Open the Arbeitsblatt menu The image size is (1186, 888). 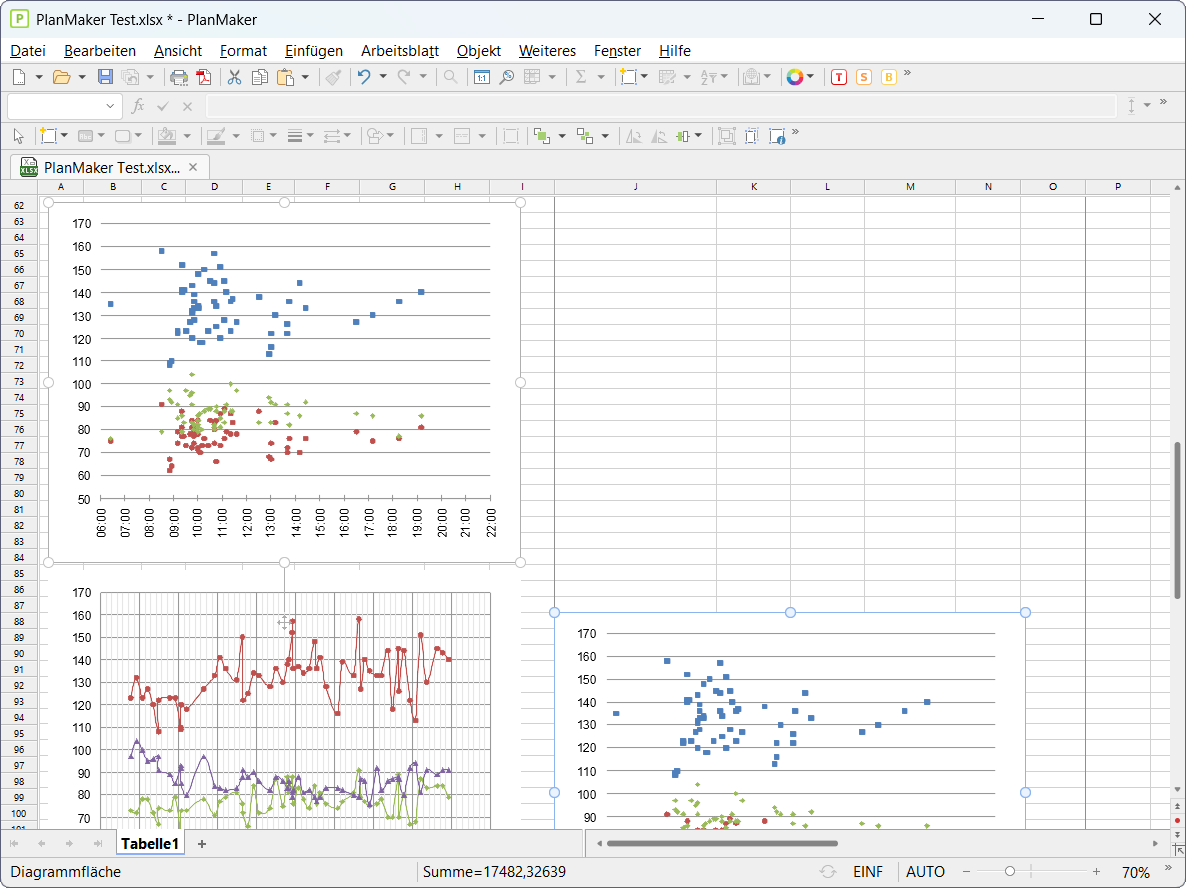click(400, 51)
